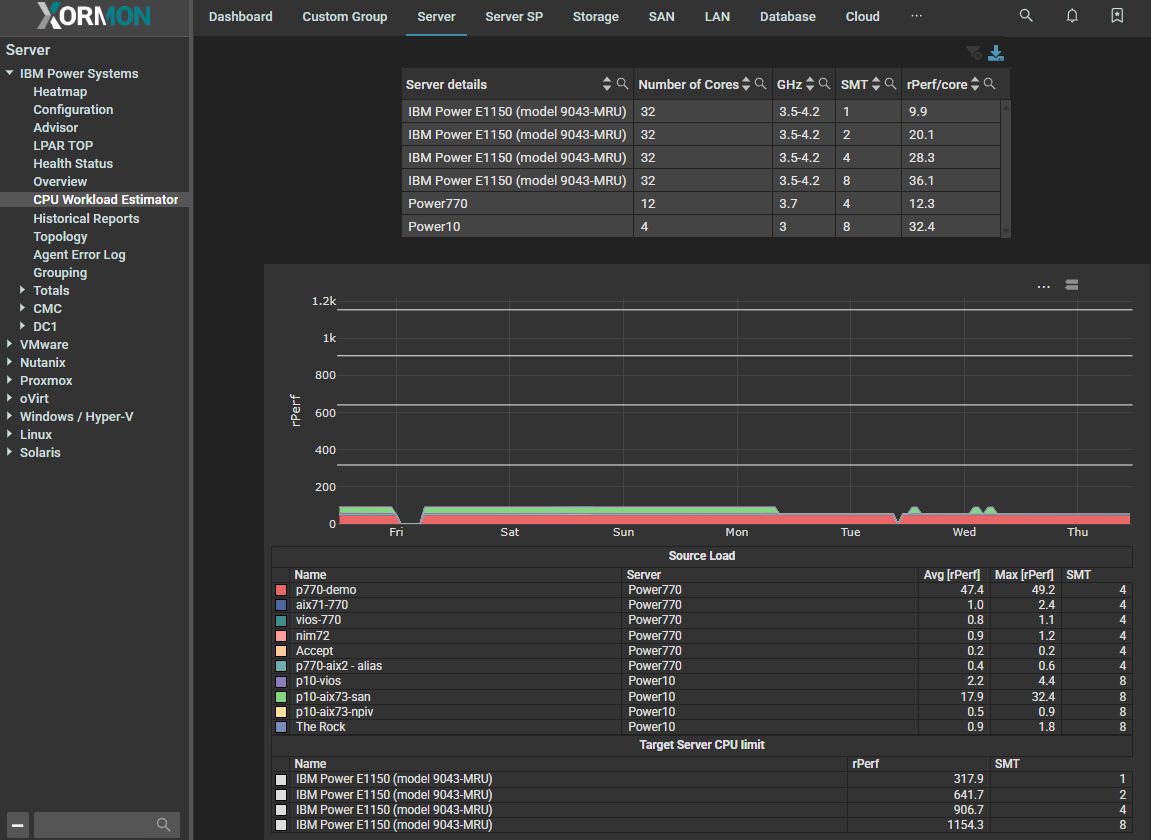
Task: Toggle the p10-aix73-san series in legend
Action: pos(281,697)
